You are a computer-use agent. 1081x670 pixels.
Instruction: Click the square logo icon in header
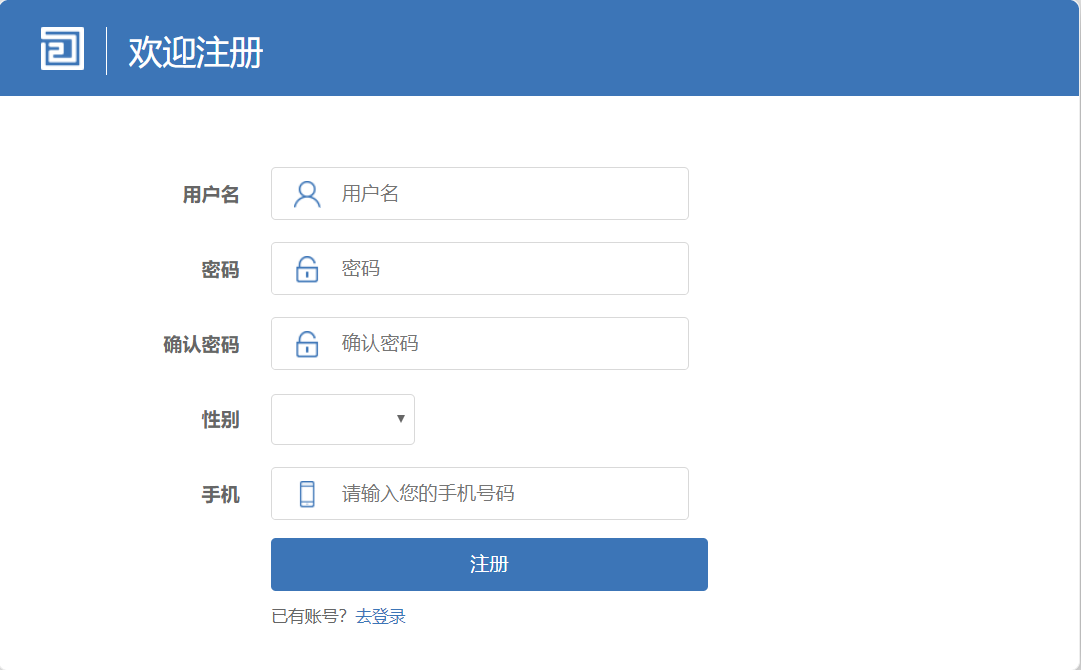[x=62, y=49]
